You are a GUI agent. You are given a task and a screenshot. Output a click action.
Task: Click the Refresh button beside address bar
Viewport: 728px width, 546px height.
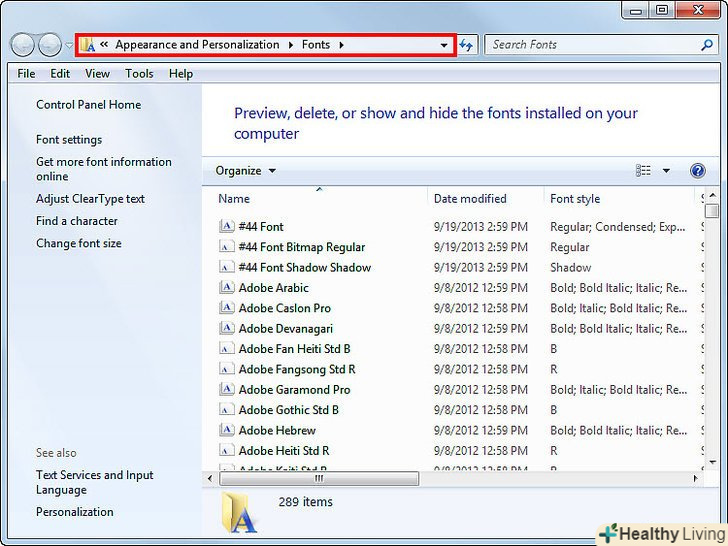pyautogui.click(x=466, y=45)
